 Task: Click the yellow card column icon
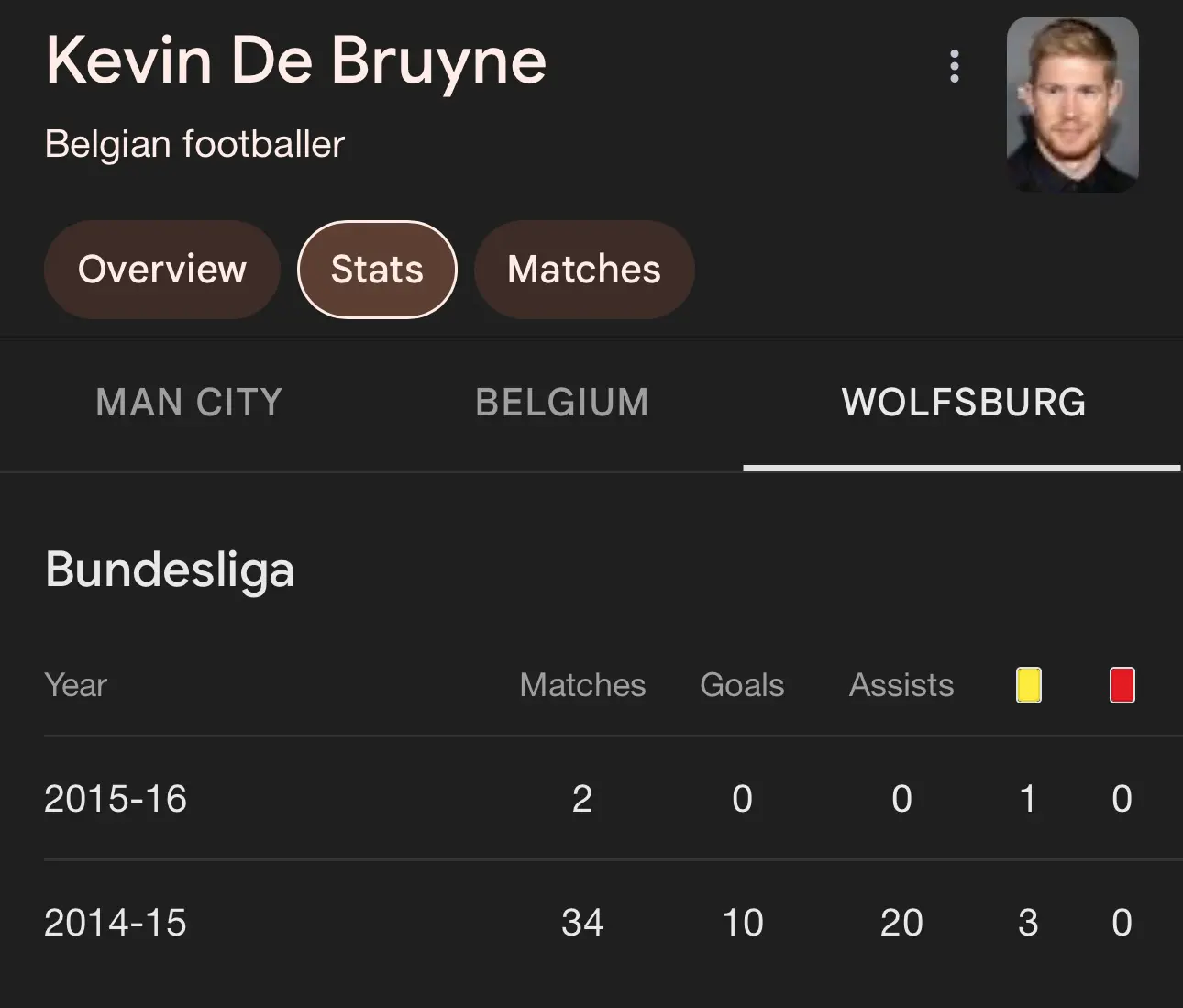(1029, 685)
